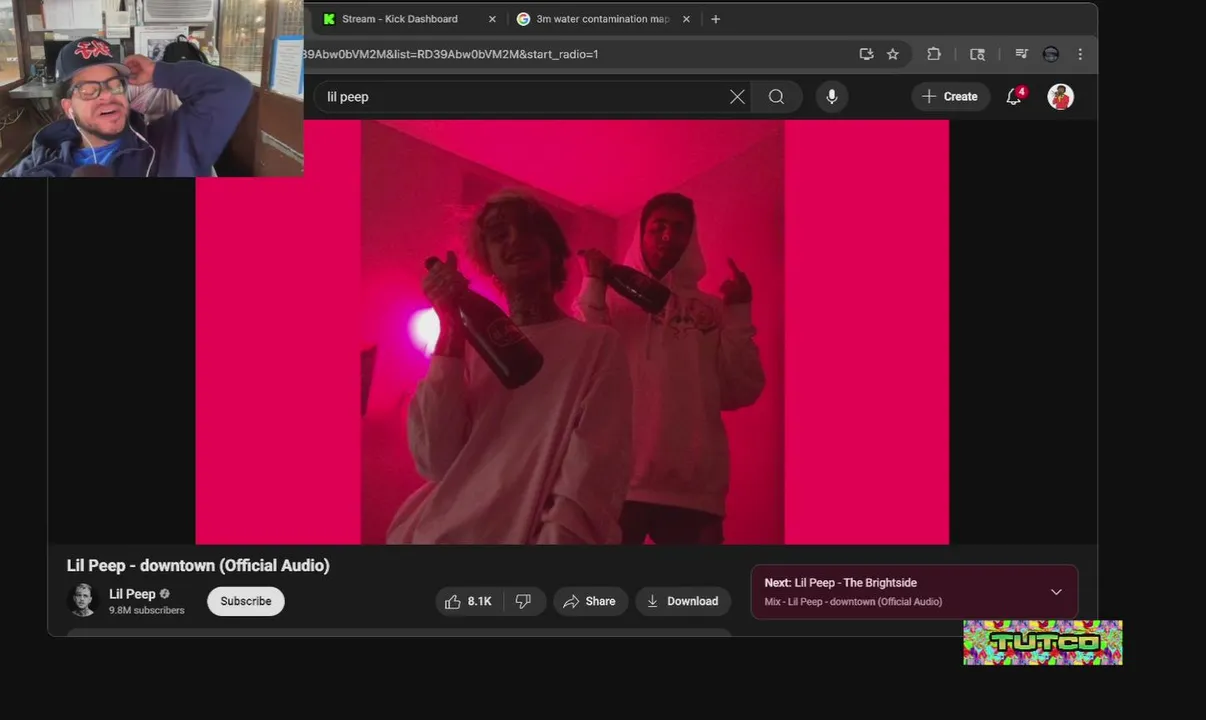Open YouTube notifications bell

[1014, 96]
